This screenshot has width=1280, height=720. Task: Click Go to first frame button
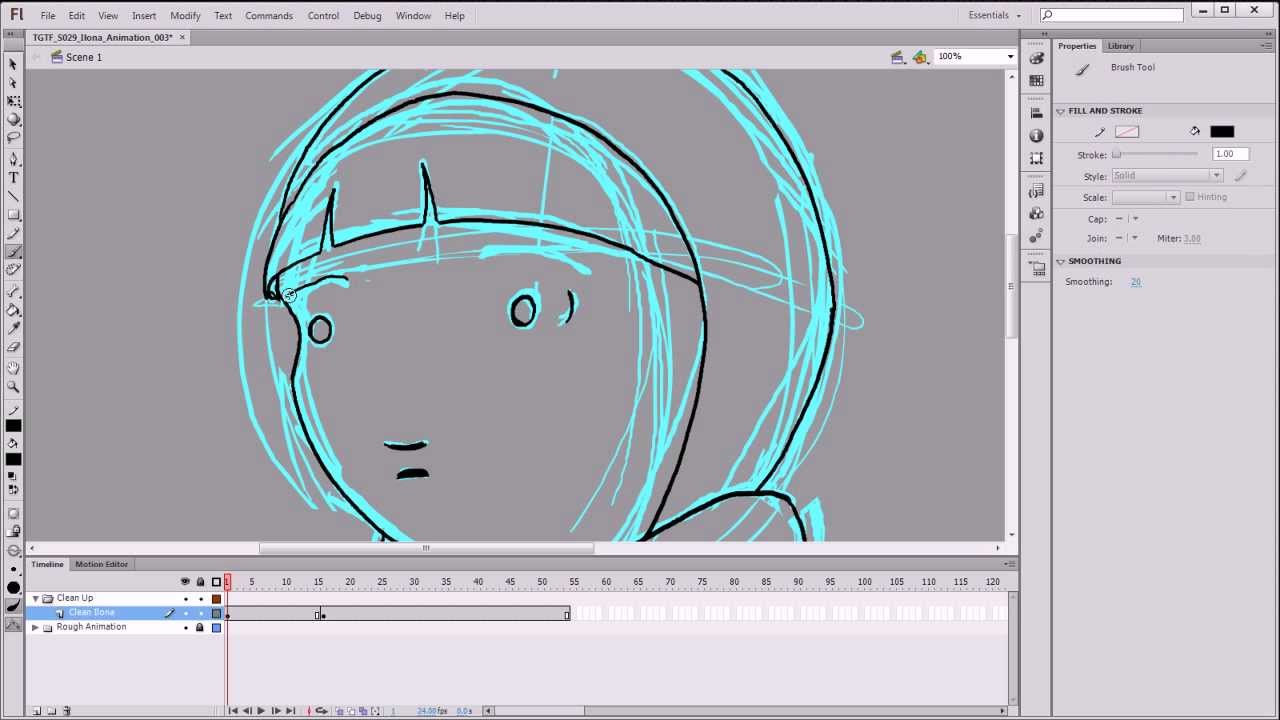tap(233, 711)
